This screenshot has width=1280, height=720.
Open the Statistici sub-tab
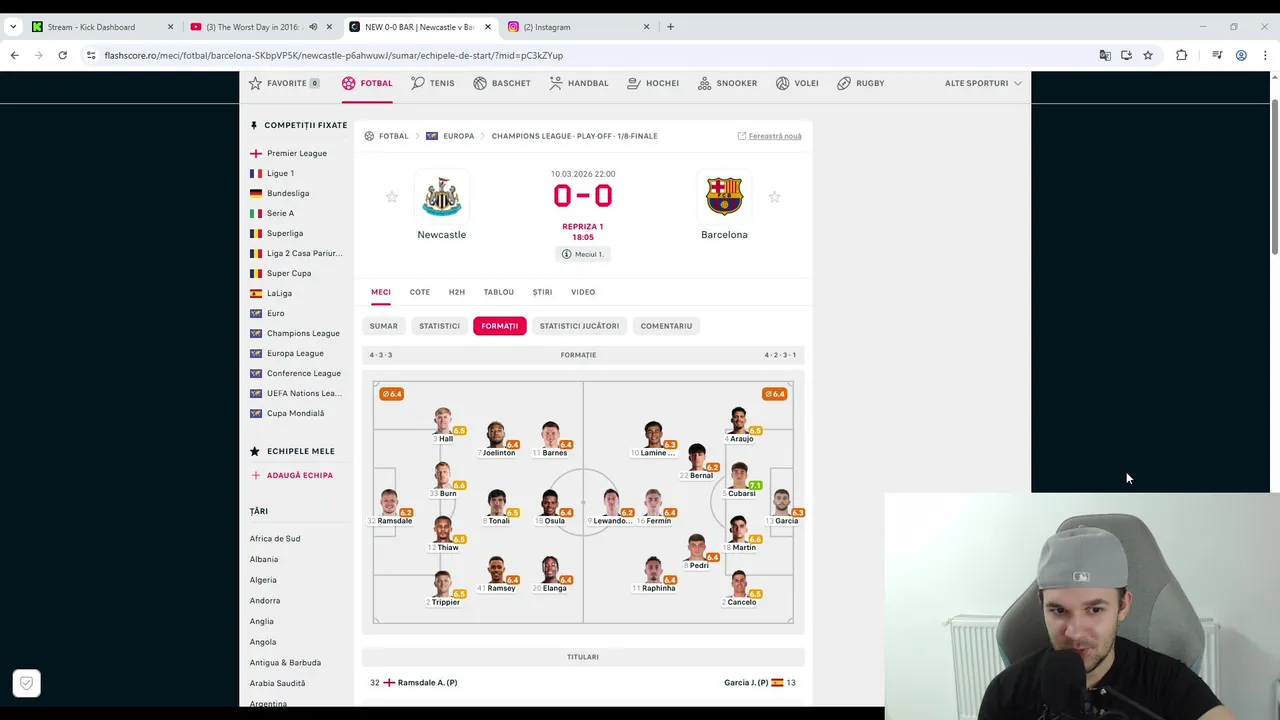pyautogui.click(x=439, y=326)
